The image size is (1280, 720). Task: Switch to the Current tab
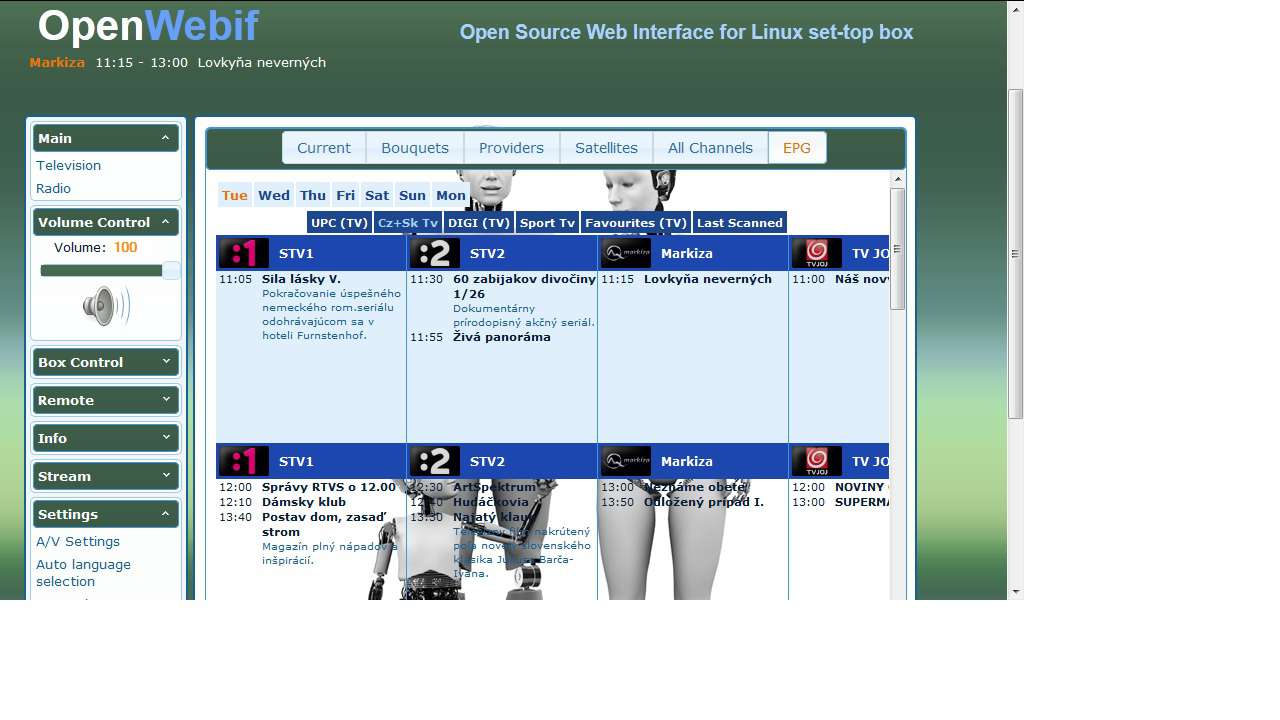(324, 148)
